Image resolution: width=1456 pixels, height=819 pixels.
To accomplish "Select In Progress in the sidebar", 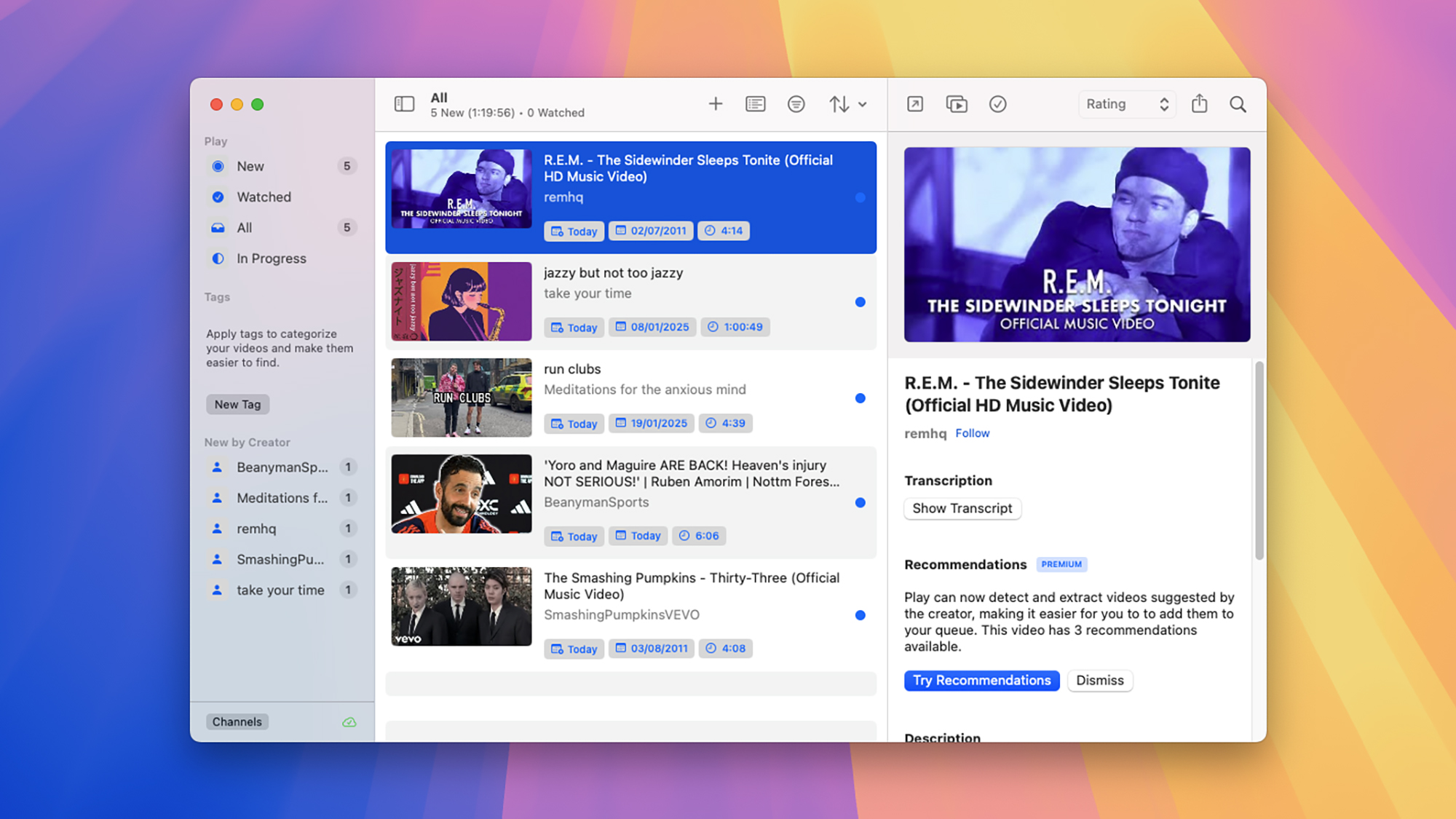I will 271,258.
